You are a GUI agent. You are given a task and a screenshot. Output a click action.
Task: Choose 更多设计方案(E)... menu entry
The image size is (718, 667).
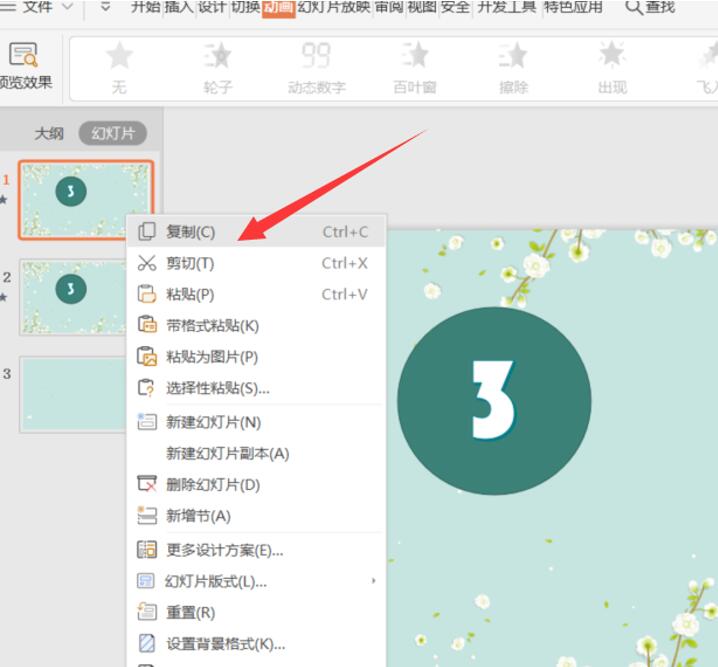pos(256,550)
